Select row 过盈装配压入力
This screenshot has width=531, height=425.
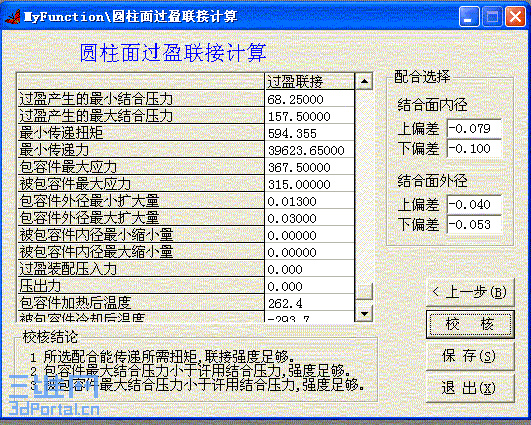(186, 269)
